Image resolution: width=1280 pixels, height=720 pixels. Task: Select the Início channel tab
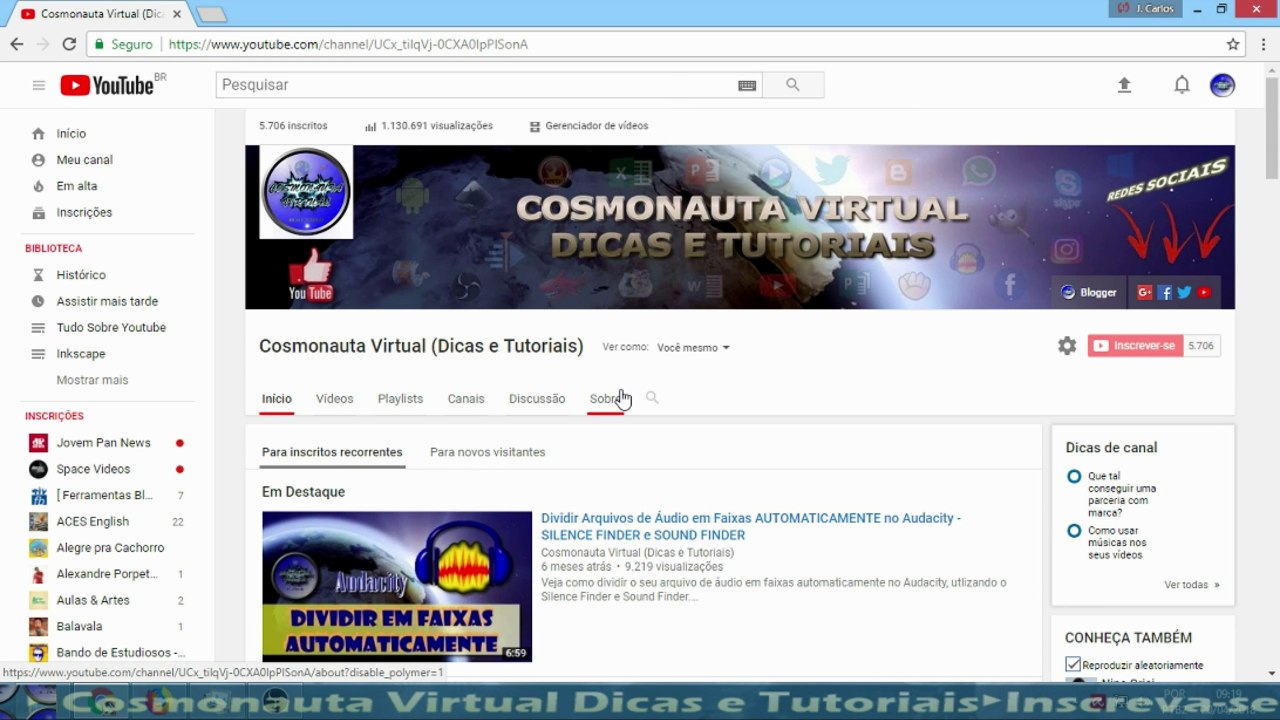click(277, 399)
